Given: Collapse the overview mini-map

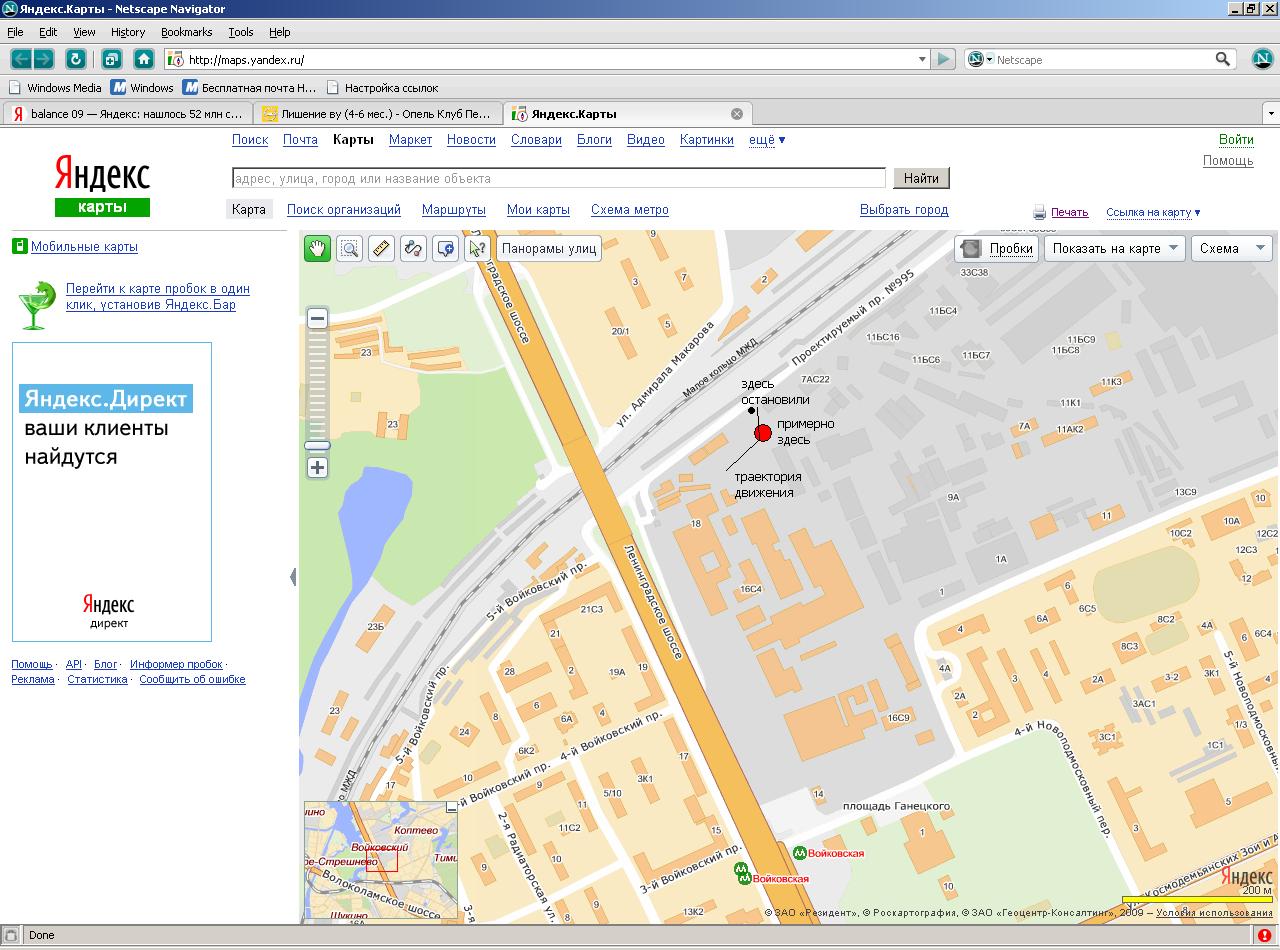Looking at the screenshot, I should coord(451,806).
